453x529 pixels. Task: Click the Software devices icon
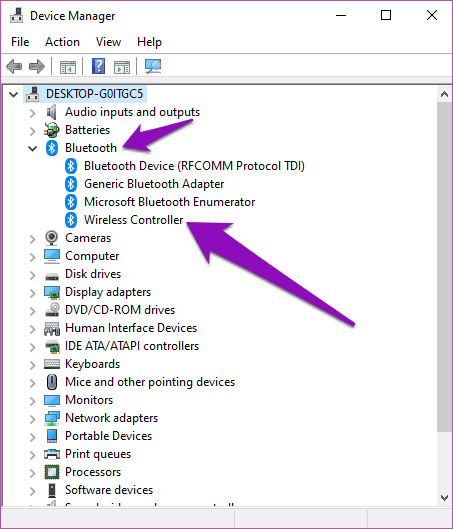click(x=52, y=490)
